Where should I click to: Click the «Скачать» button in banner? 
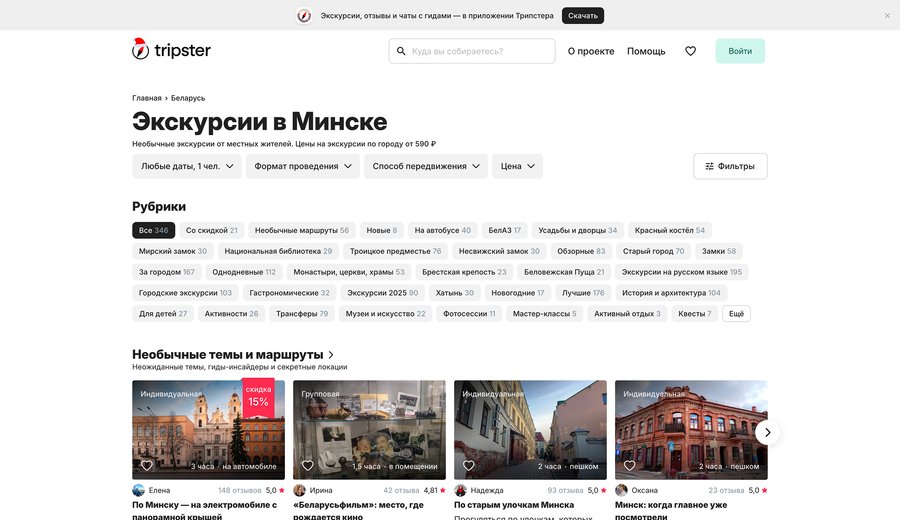pos(583,15)
